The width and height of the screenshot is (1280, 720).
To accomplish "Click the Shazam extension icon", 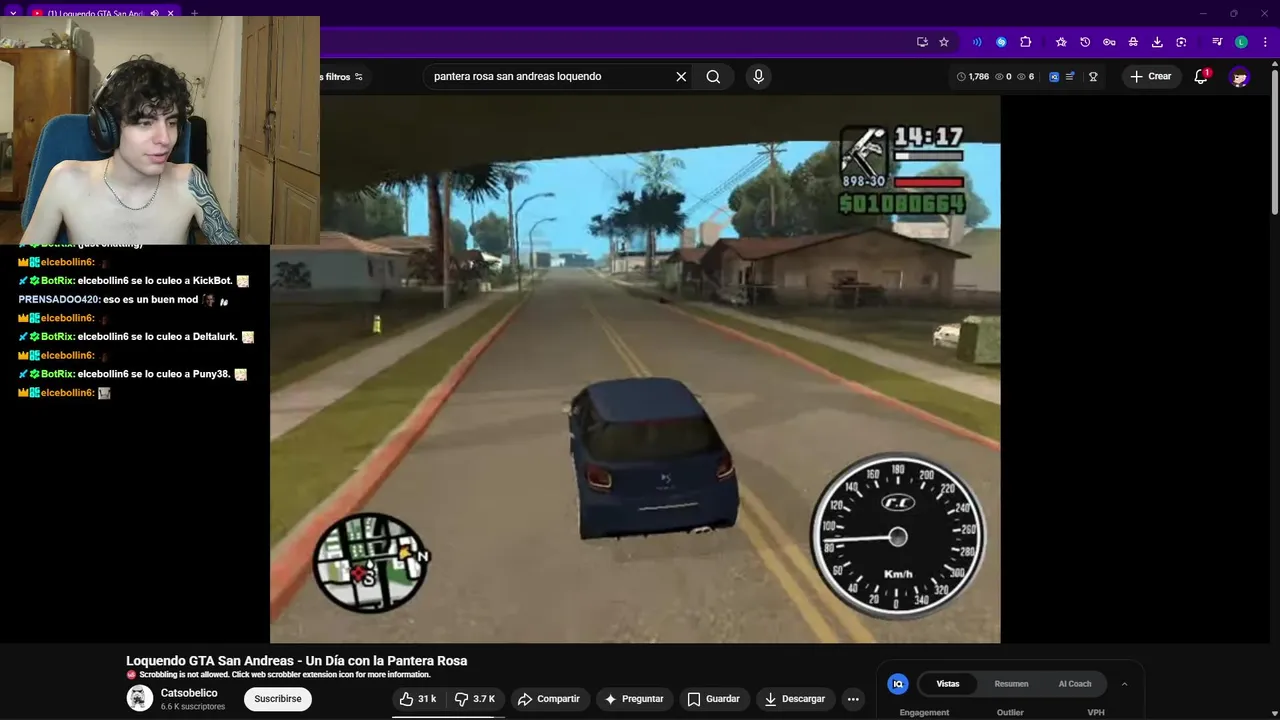I will point(1001,42).
